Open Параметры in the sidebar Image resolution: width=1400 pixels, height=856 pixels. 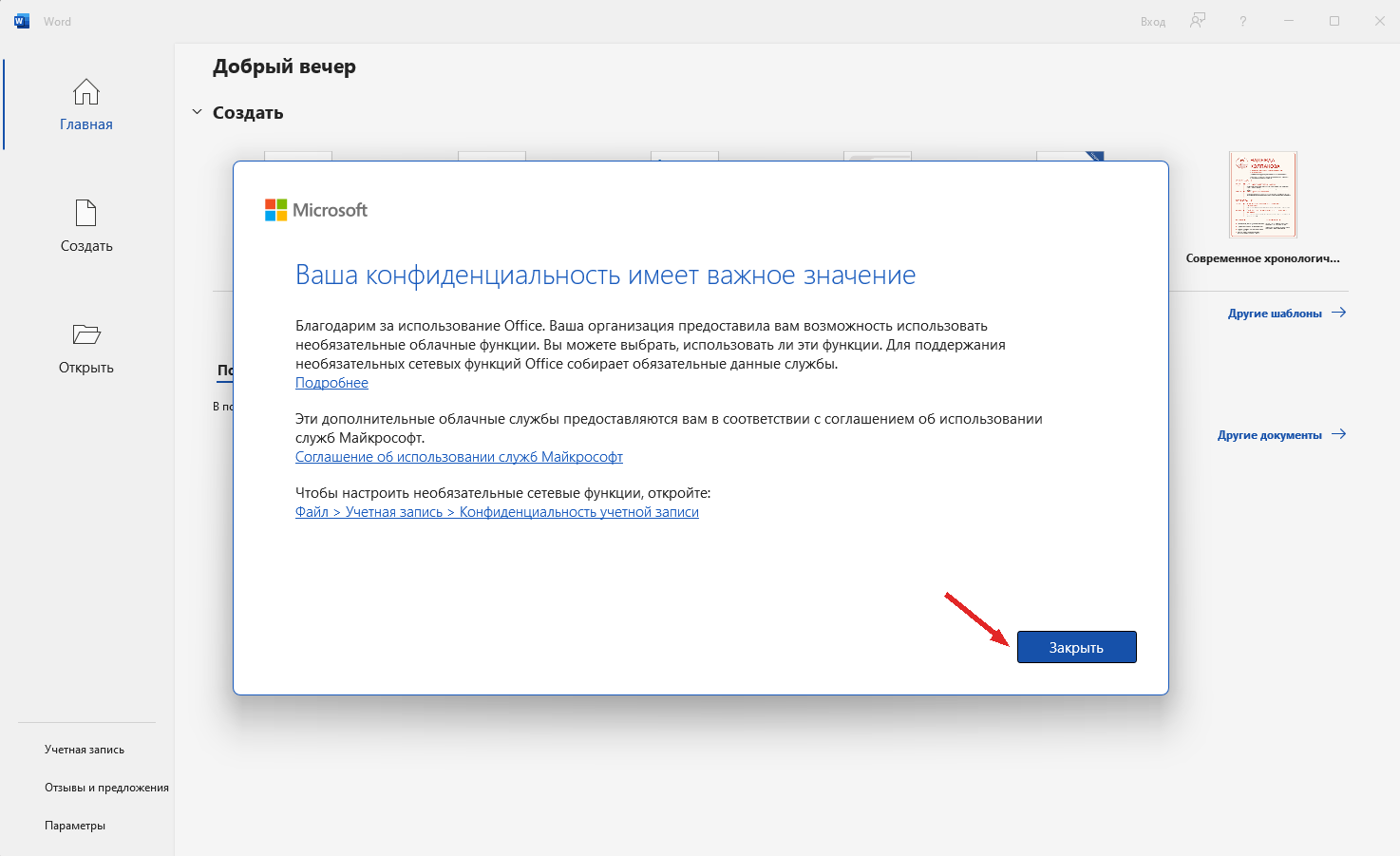[75, 826]
